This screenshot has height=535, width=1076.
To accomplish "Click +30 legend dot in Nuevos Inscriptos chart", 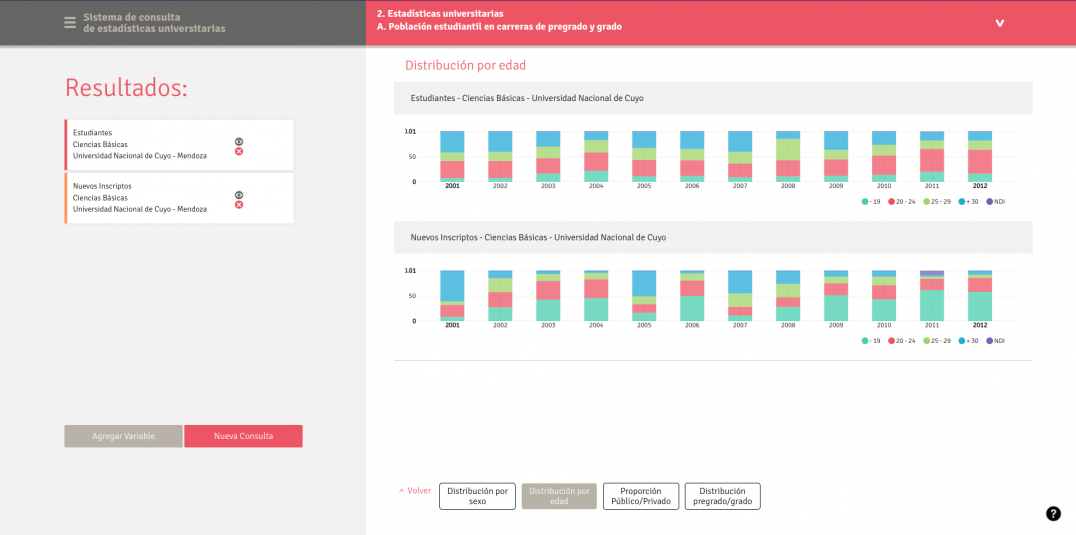I will tap(962, 341).
